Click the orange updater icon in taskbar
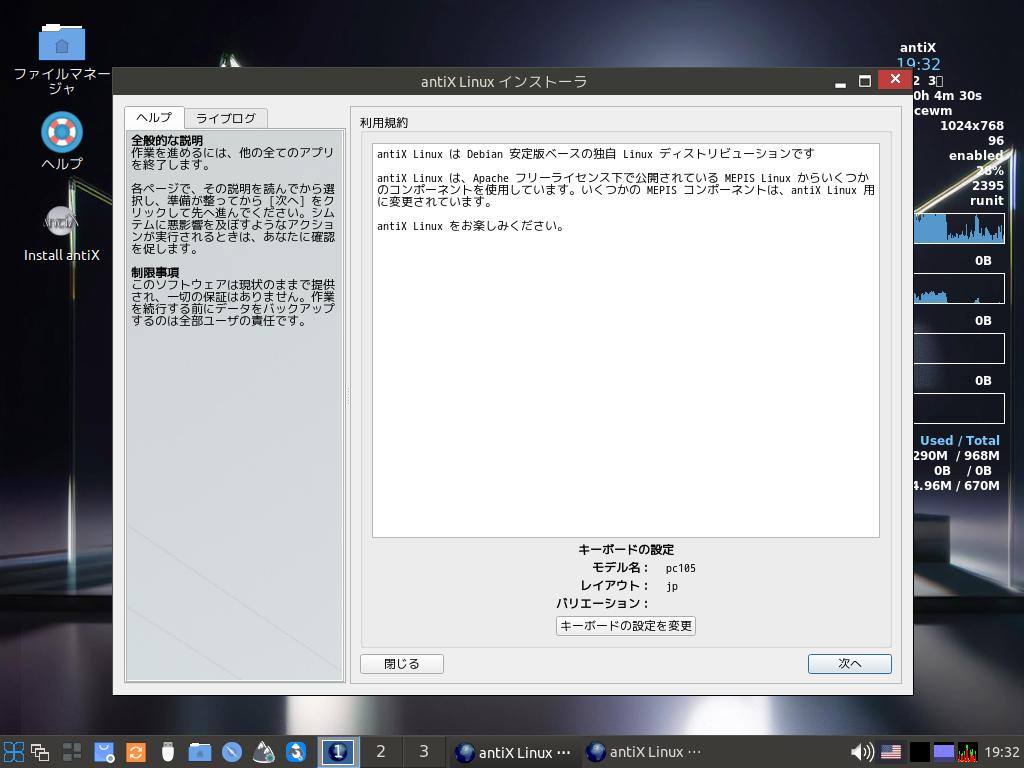This screenshot has width=1024, height=768. click(136, 752)
